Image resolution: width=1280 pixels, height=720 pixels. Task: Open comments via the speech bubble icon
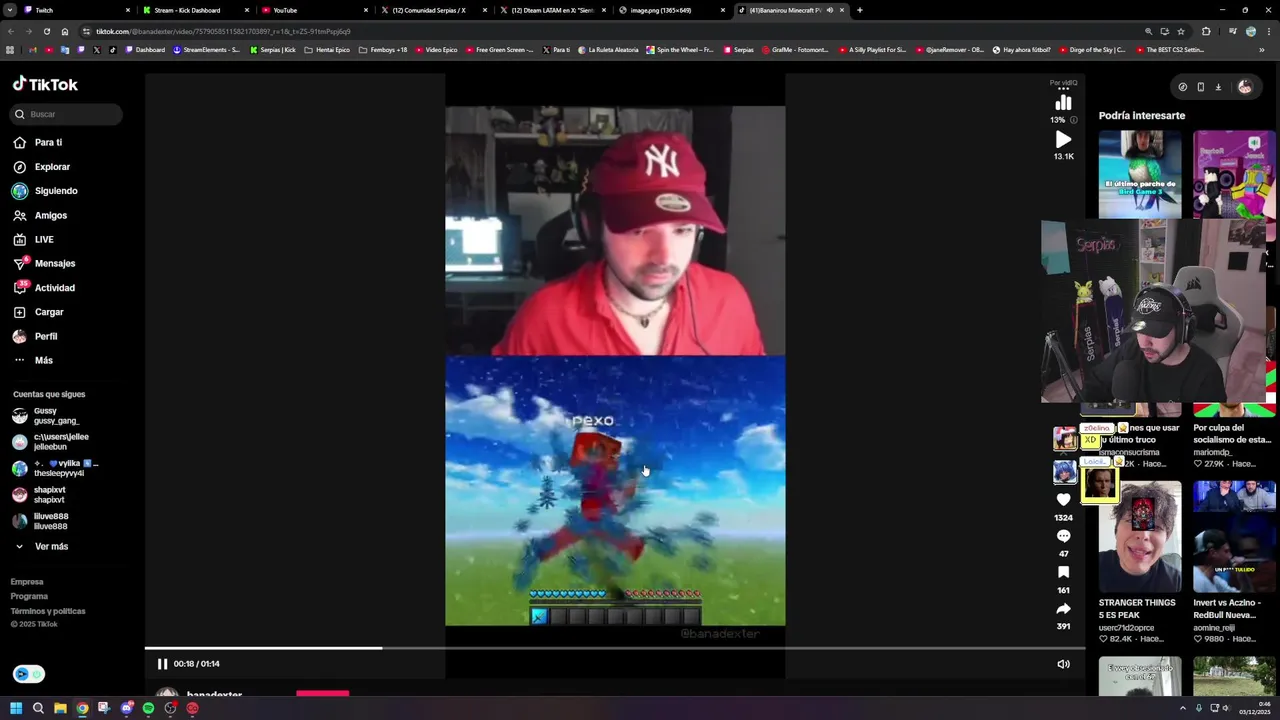tap(1063, 536)
